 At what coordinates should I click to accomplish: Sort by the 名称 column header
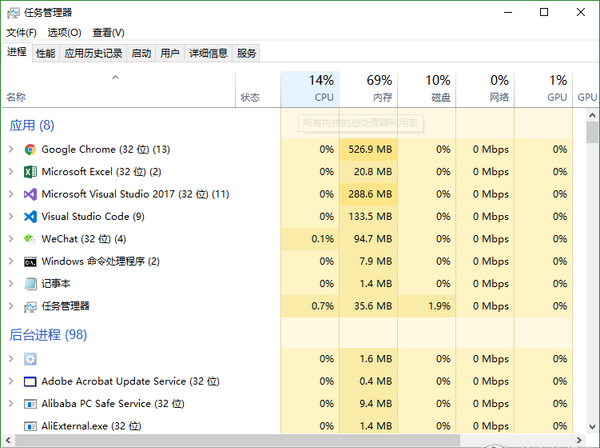[x=119, y=90]
